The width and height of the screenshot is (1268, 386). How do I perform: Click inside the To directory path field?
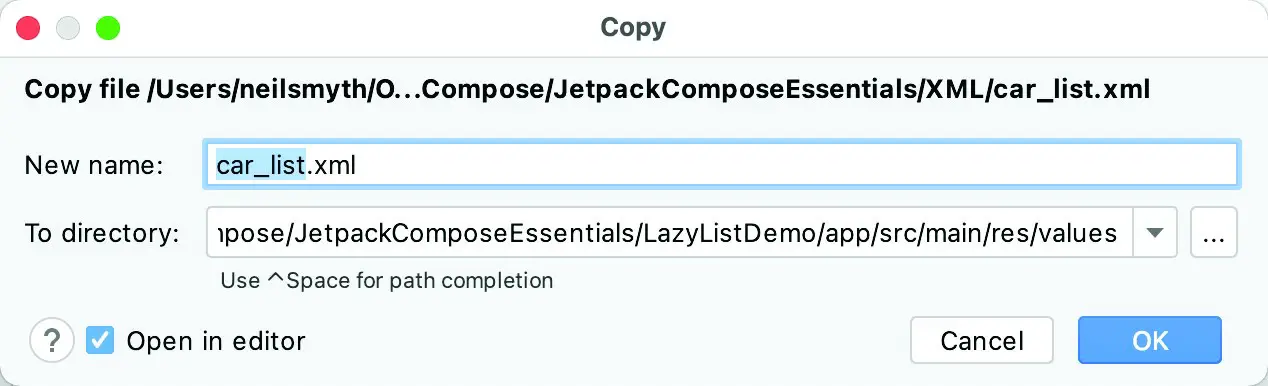[x=669, y=233]
